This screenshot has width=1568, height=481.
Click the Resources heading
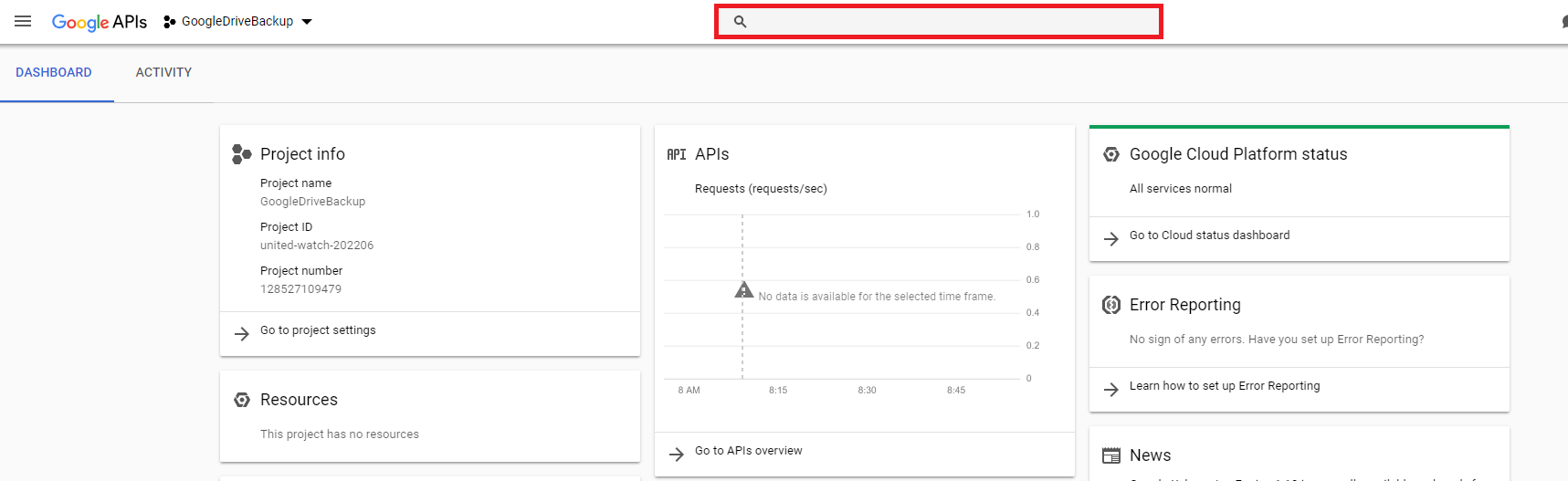(299, 400)
